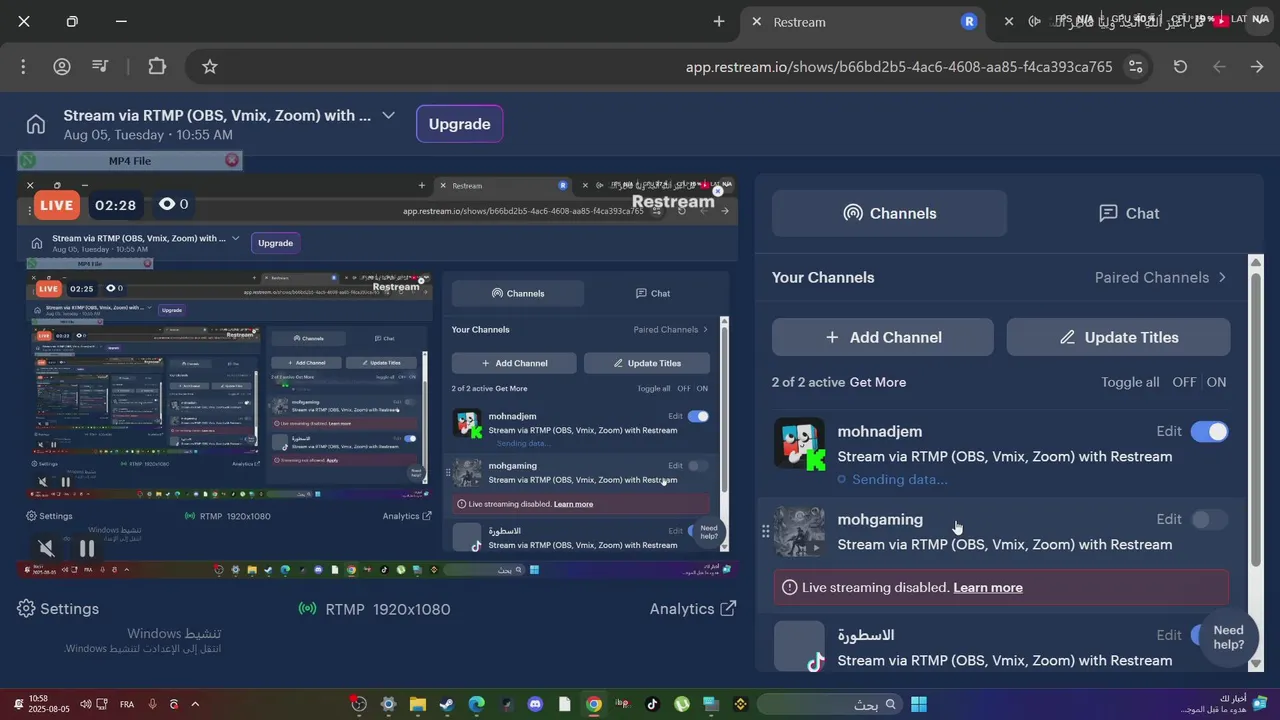Open the Get More link
1280x720 pixels.
[x=878, y=382]
